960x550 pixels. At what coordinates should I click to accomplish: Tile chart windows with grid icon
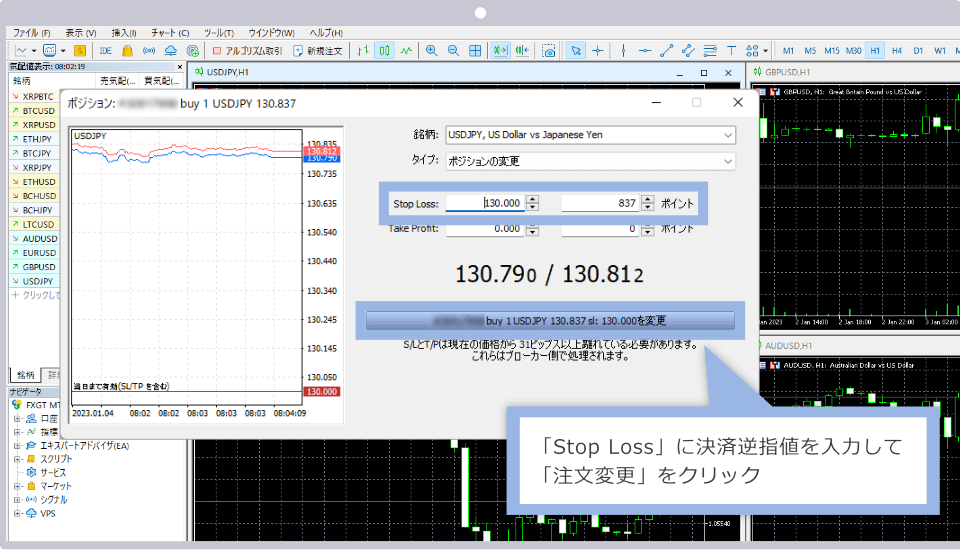(475, 51)
